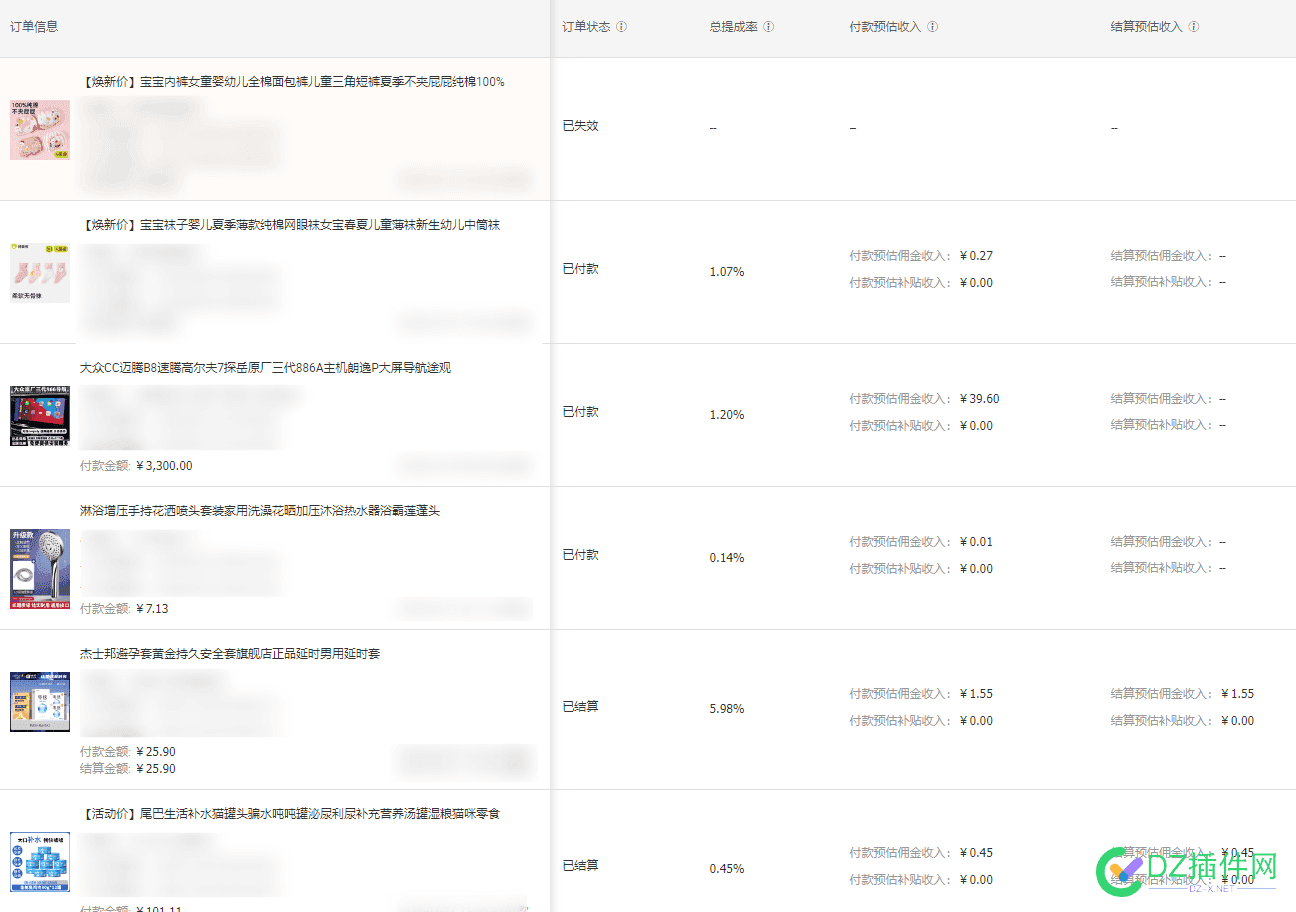Click the 付款预估收入 column header text
Screen dimensions: 1296x912
coord(885,27)
